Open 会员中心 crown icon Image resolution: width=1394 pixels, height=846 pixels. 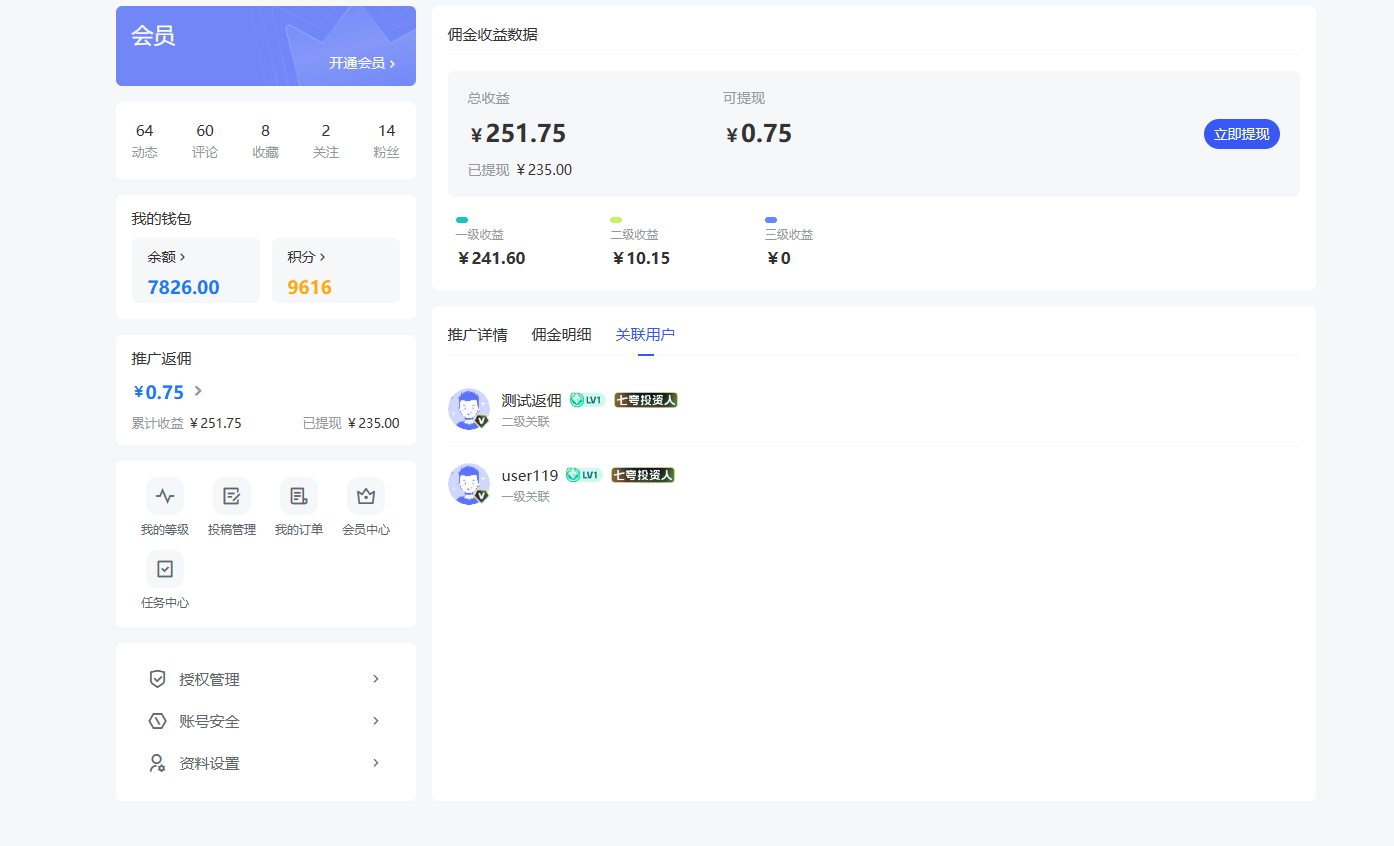pos(366,496)
